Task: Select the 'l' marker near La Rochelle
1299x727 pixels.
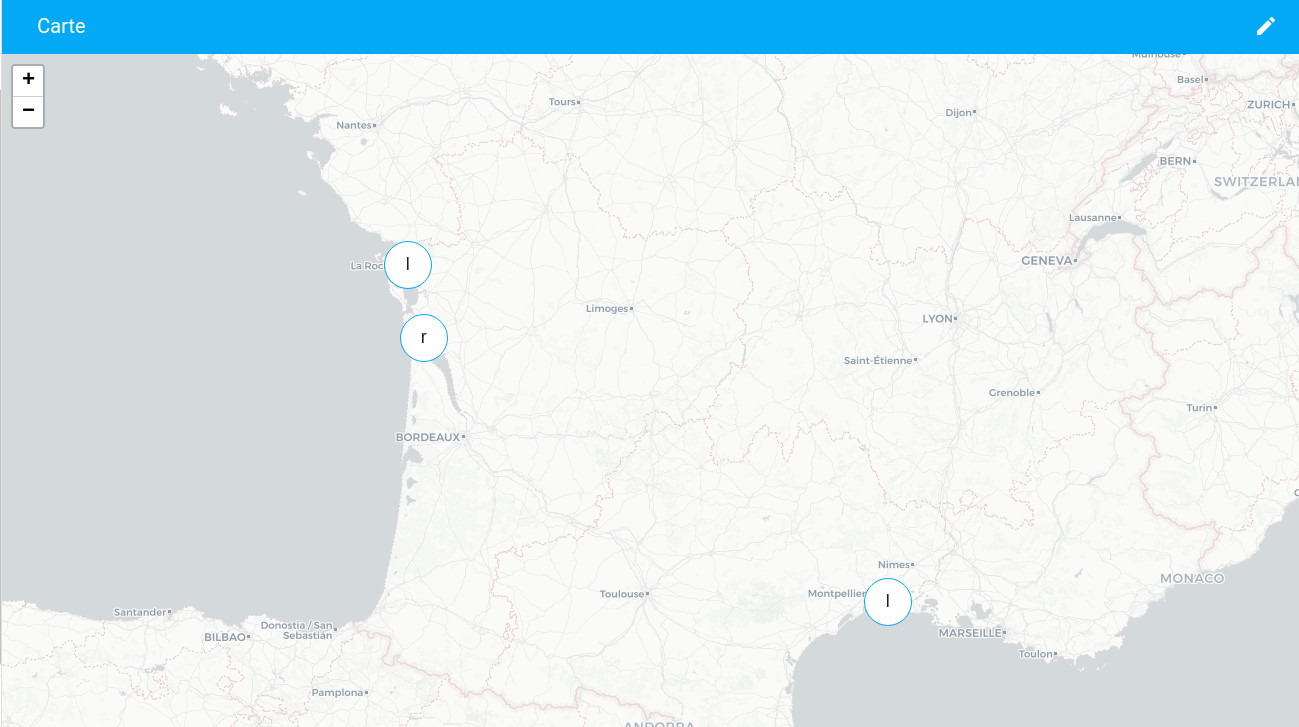Action: (x=408, y=265)
